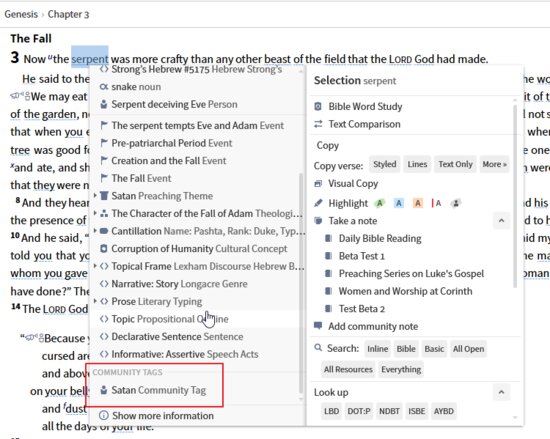Search Inline for serpent
The width and height of the screenshot is (550, 439).
point(377,349)
